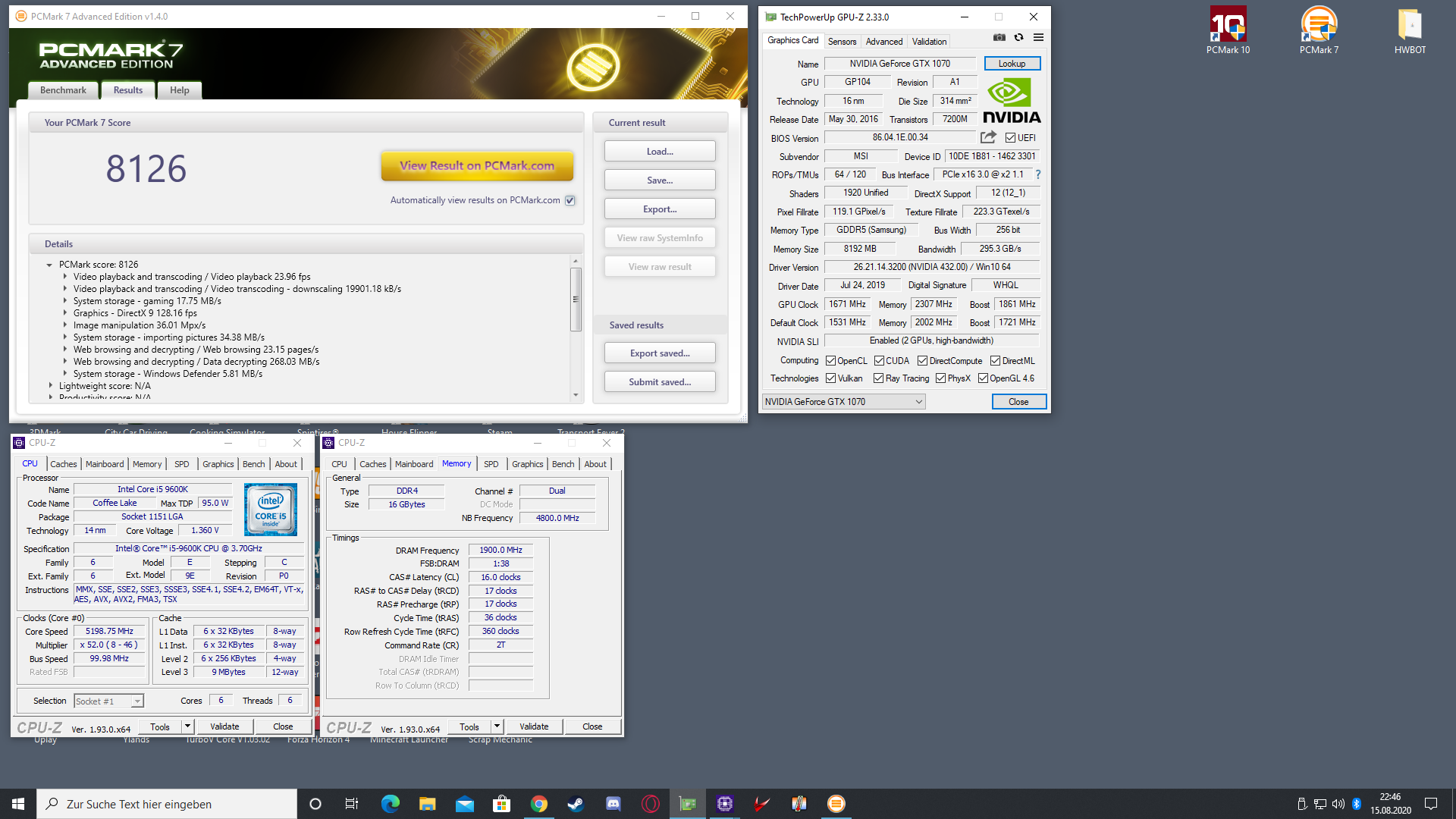Toggle the DirectML checkbox
Viewport: 1456px width, 819px height.
click(x=995, y=361)
